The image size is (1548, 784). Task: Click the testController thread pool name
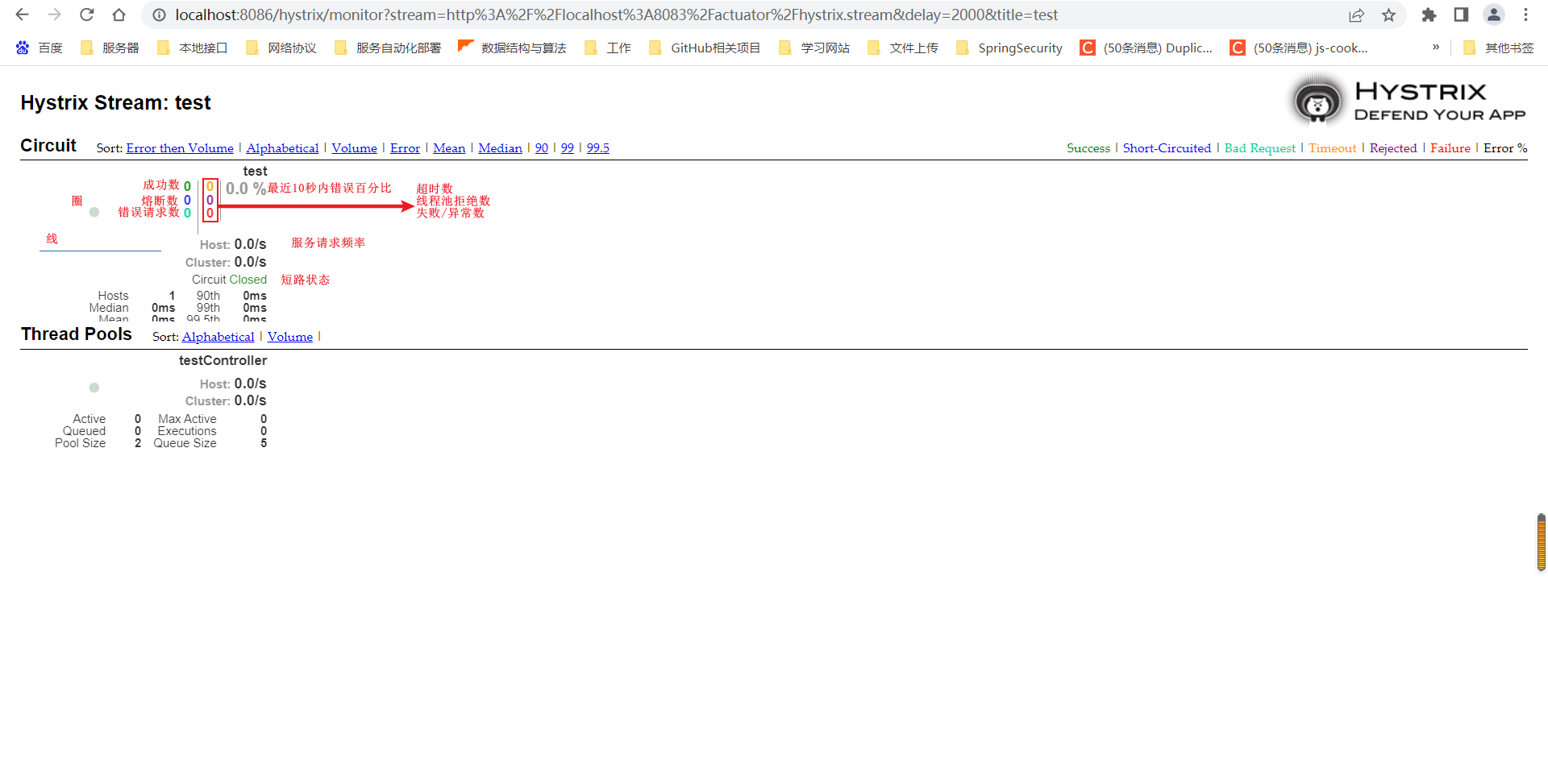tap(223, 360)
